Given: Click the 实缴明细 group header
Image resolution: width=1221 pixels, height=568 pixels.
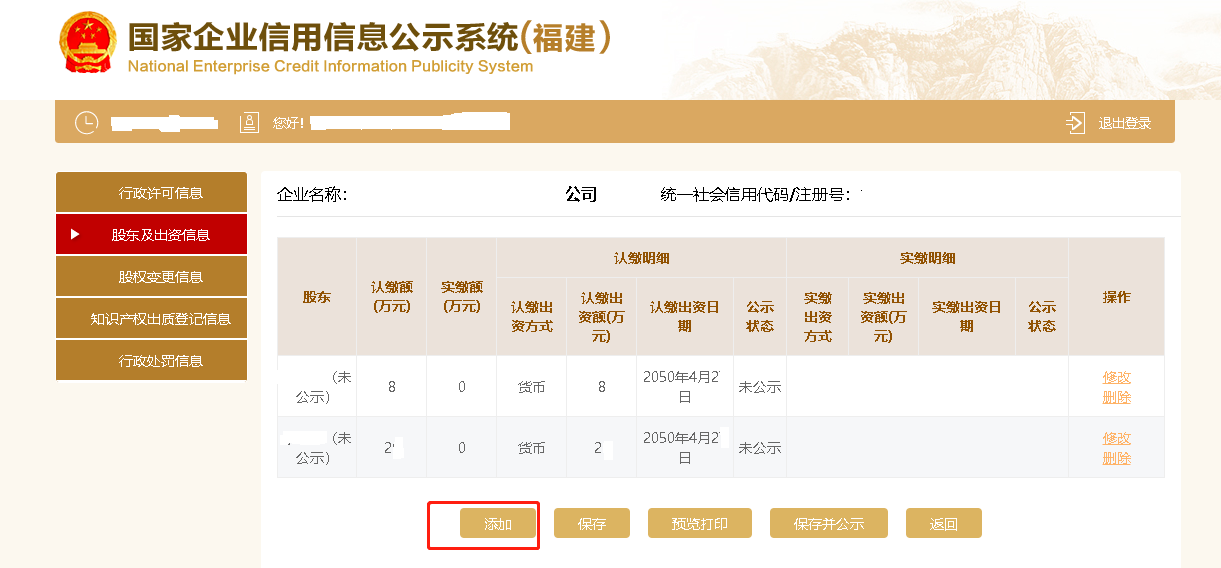Looking at the screenshot, I should tap(928, 258).
